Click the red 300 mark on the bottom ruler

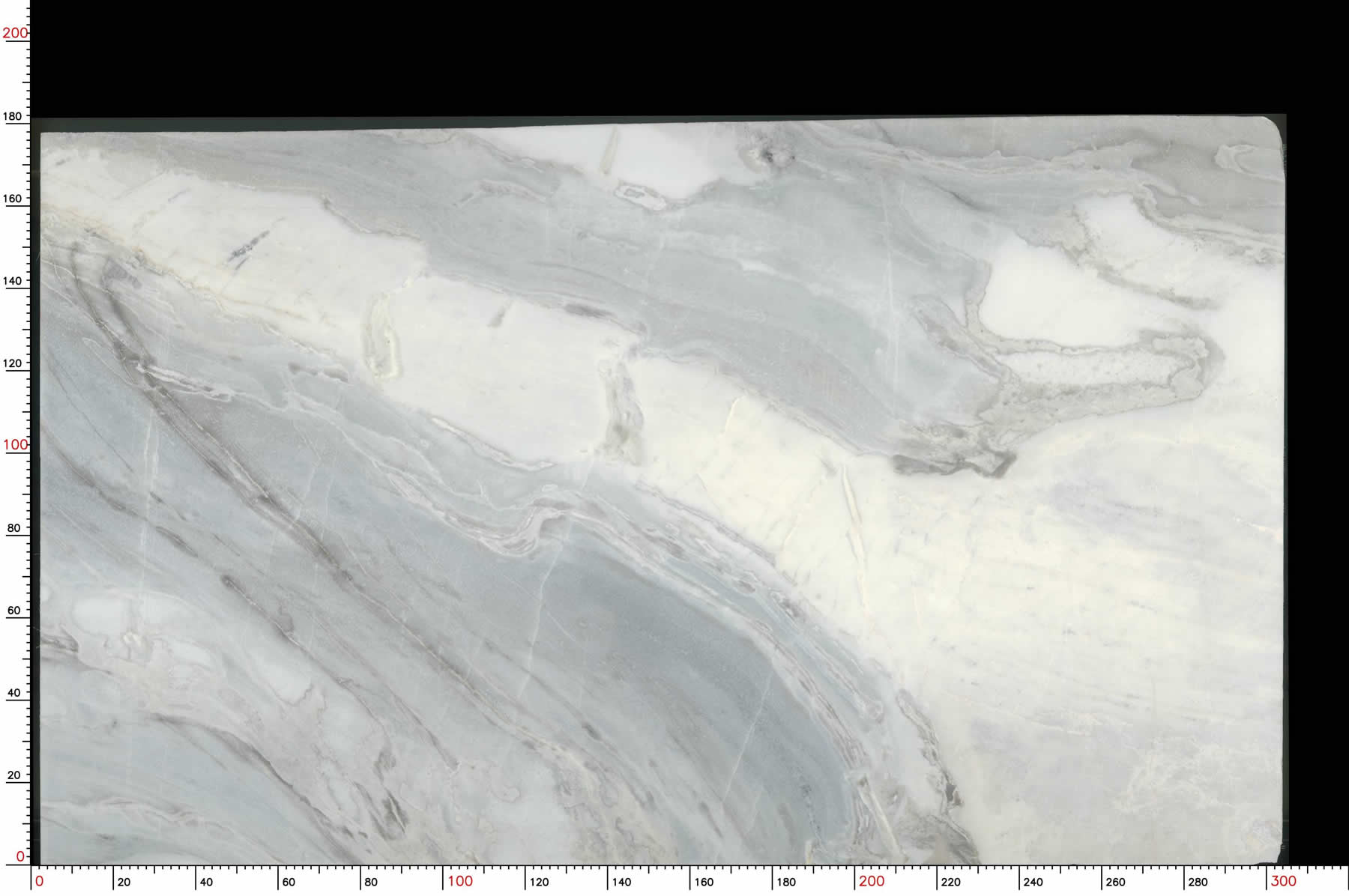pyautogui.click(x=1283, y=882)
